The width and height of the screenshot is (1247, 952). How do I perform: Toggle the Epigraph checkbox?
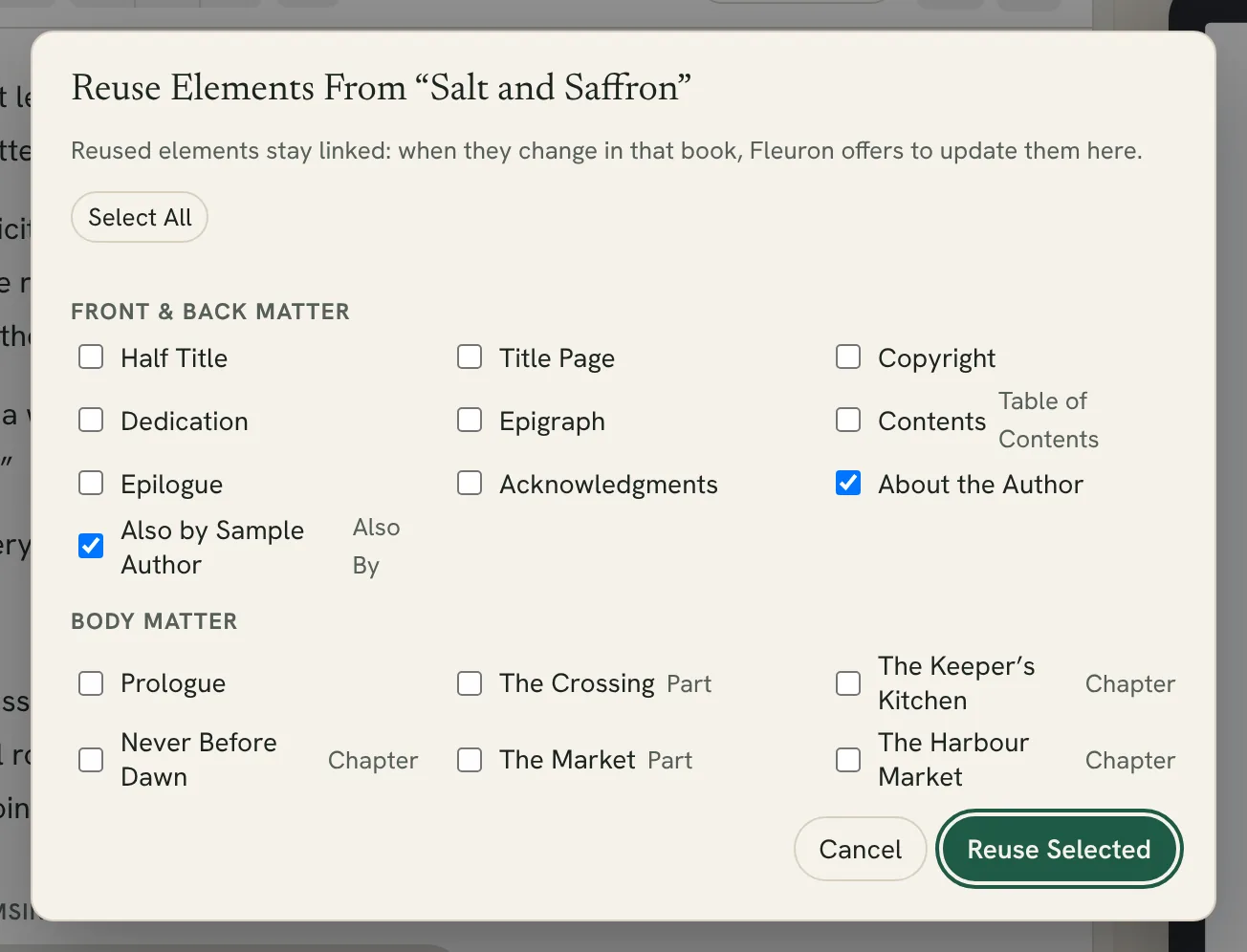pyautogui.click(x=470, y=421)
